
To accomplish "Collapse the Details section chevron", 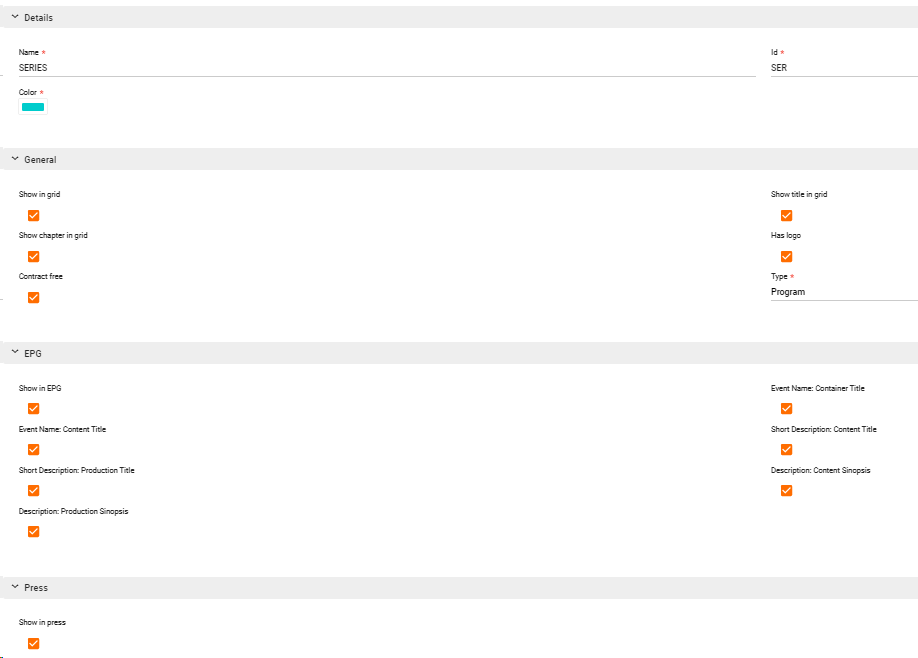I will click(x=15, y=17).
